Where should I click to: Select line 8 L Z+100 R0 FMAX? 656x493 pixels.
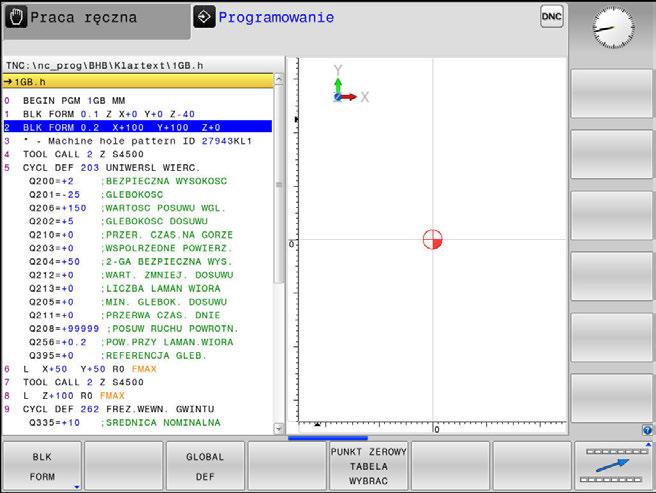(138, 395)
